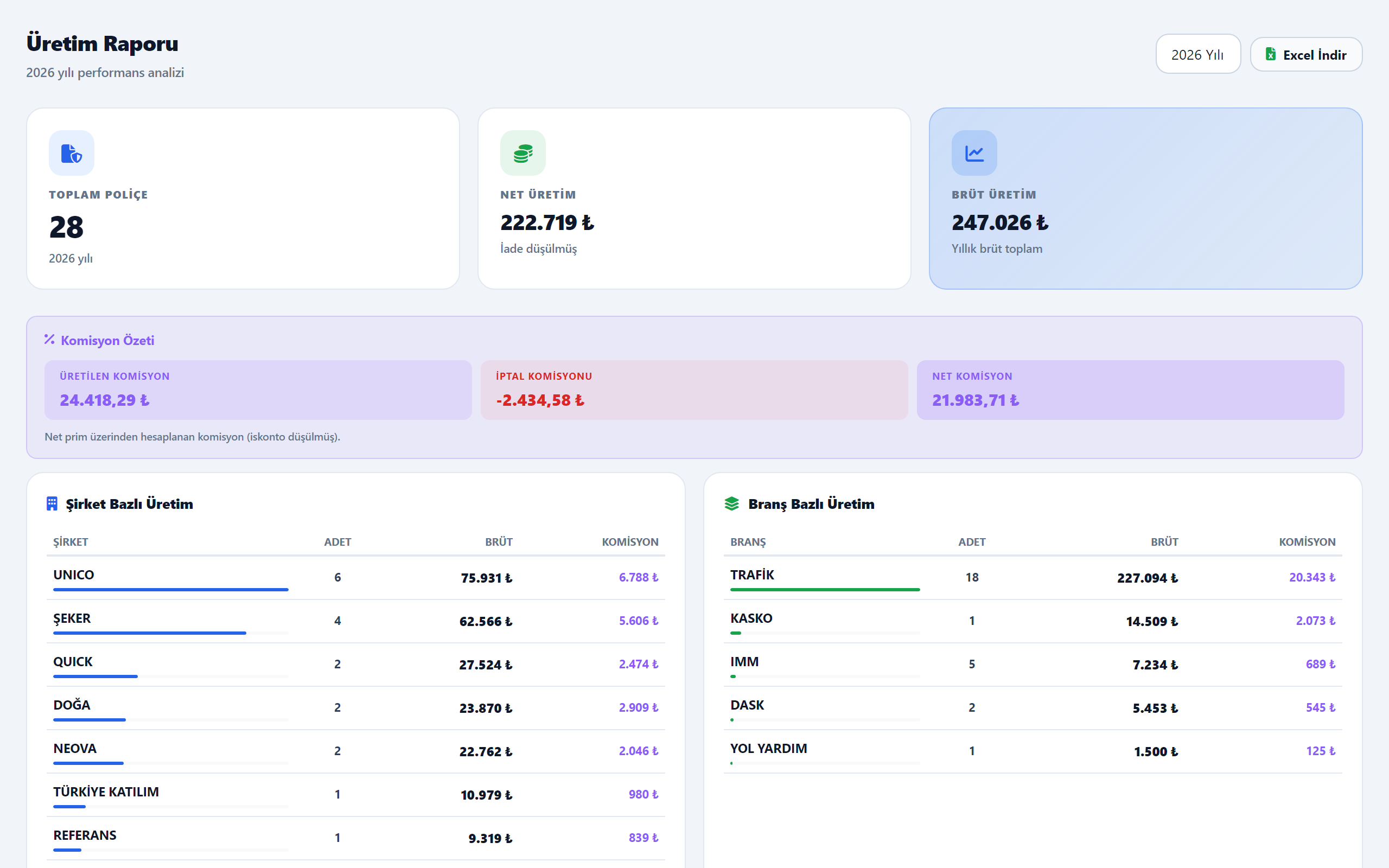
Task: Click the Net Komisyon box
Action: (1130, 390)
